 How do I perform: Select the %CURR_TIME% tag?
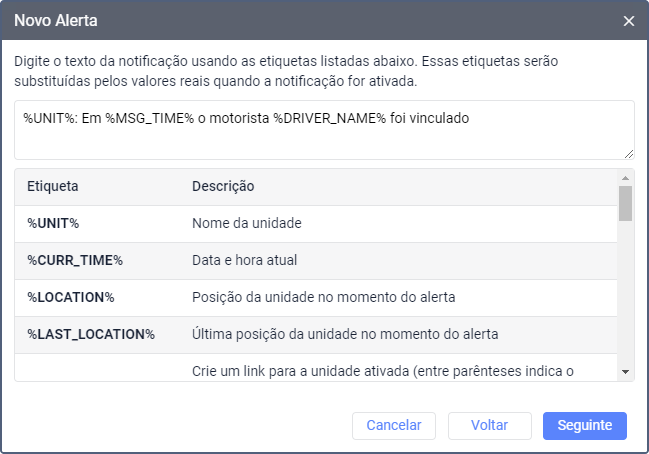[75, 260]
